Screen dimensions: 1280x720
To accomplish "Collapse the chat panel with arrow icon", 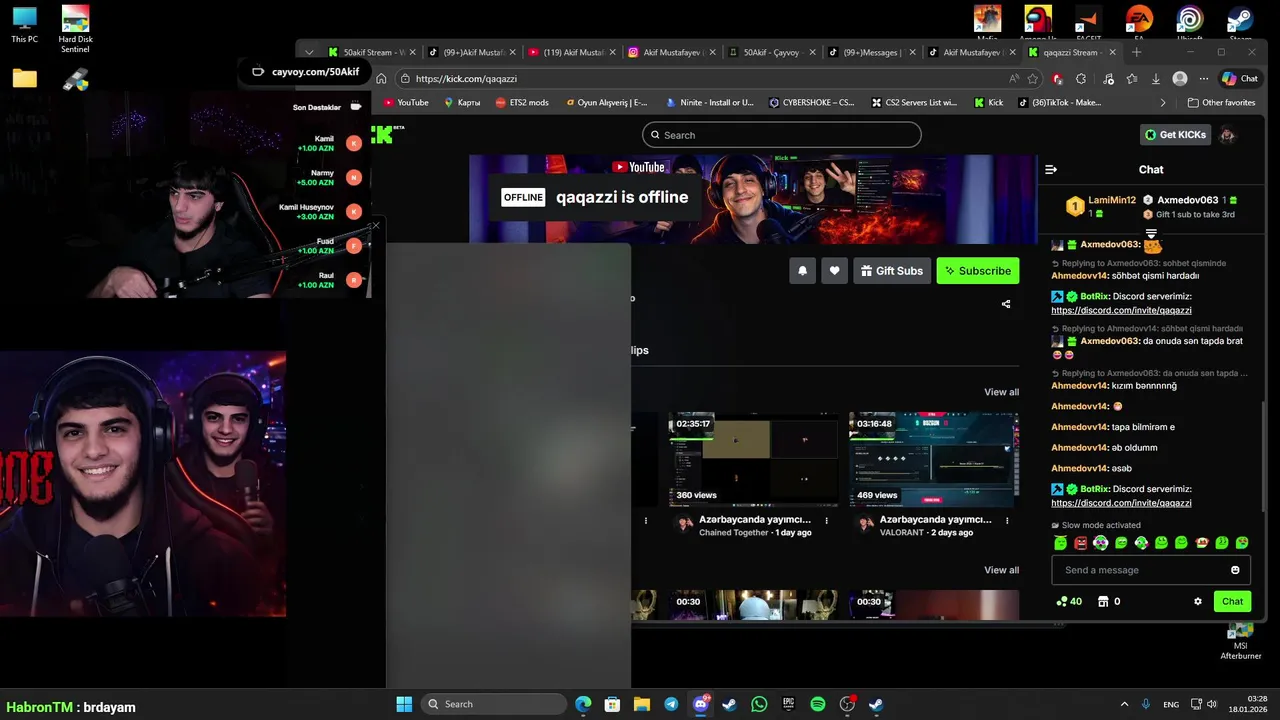I will point(1051,170).
